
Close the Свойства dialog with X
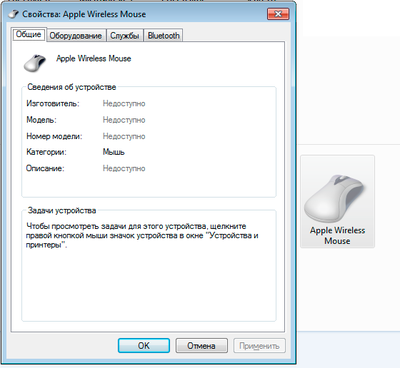pos(278,14)
